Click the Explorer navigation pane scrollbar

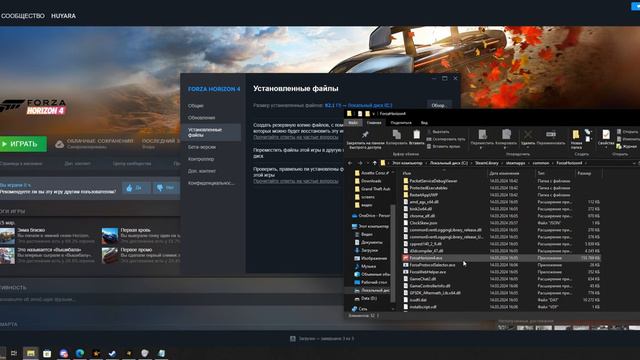pyautogui.click(x=393, y=253)
